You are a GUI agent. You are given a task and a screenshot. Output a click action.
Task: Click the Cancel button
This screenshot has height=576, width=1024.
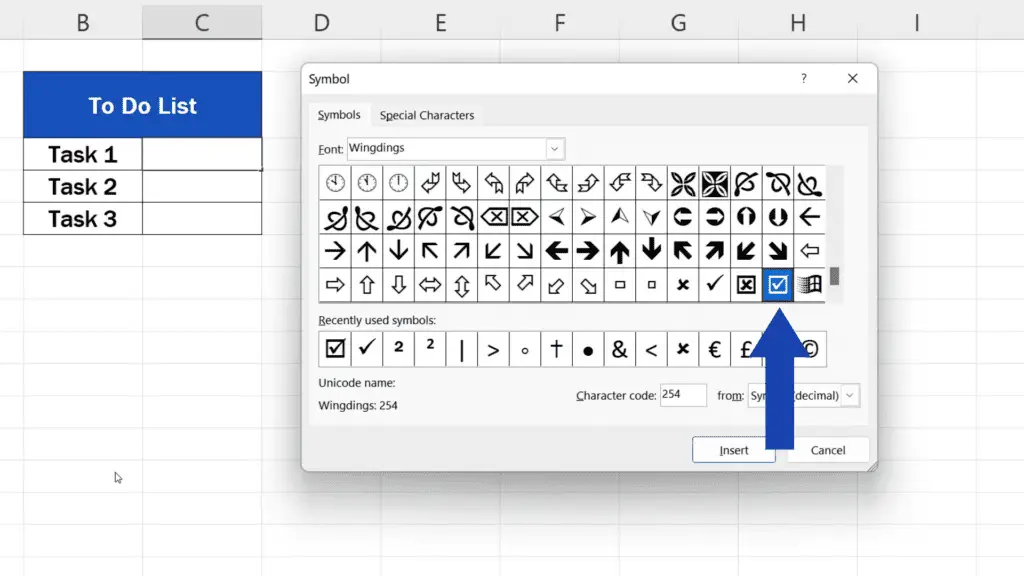(828, 450)
